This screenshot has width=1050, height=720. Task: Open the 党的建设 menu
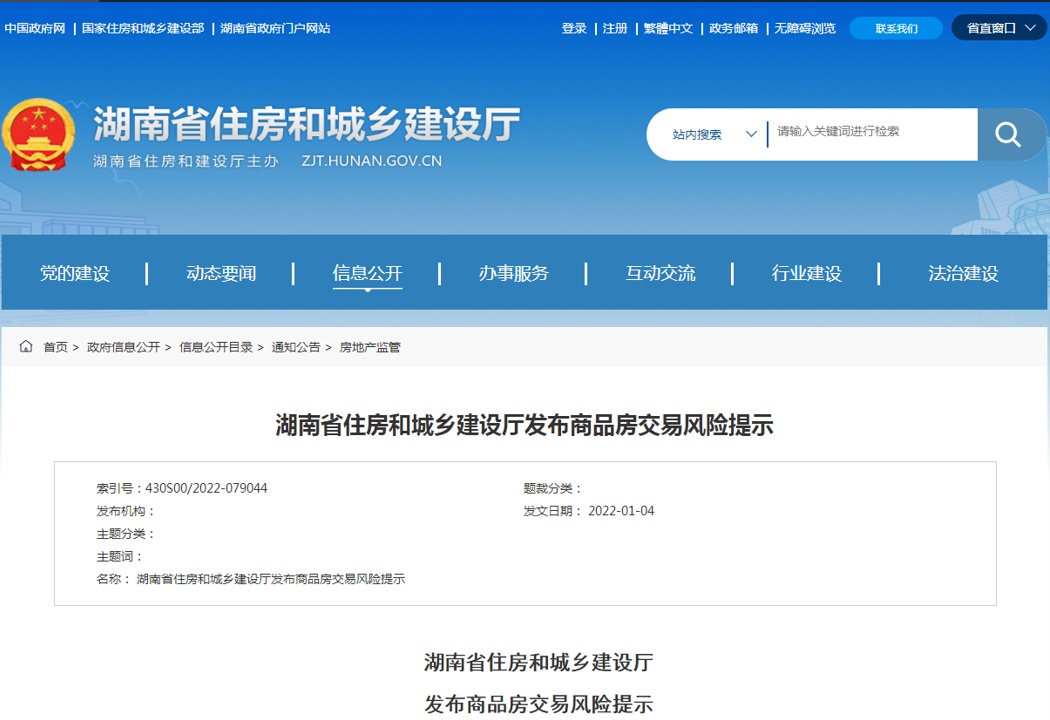(x=74, y=273)
